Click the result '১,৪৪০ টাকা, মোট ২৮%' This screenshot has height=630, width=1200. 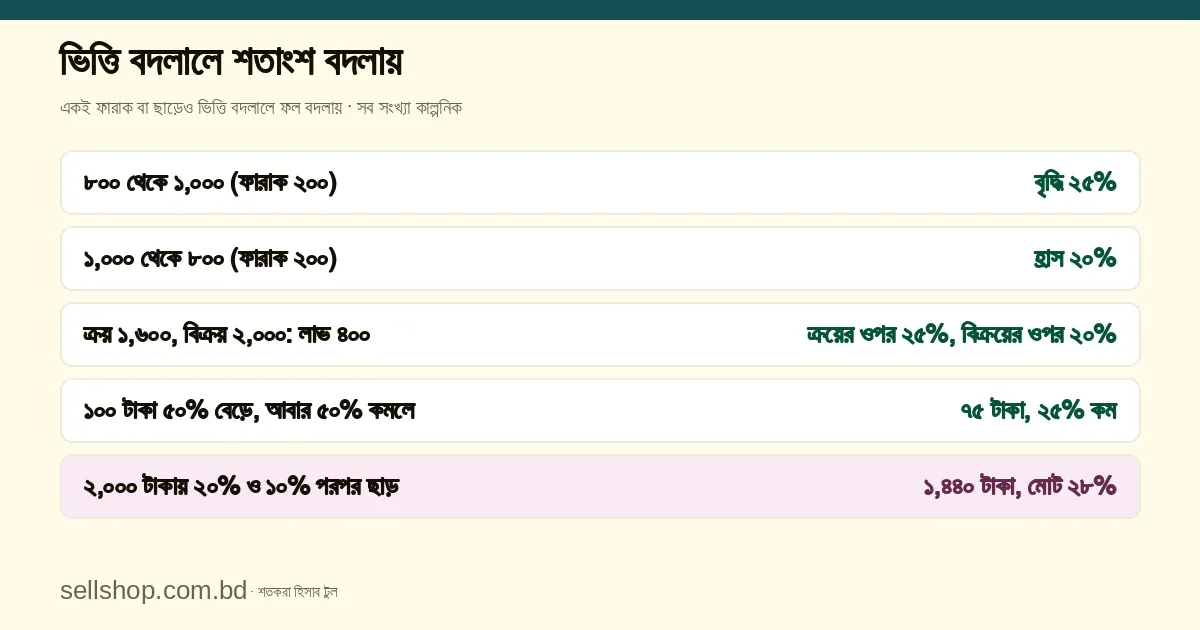(x=1020, y=487)
